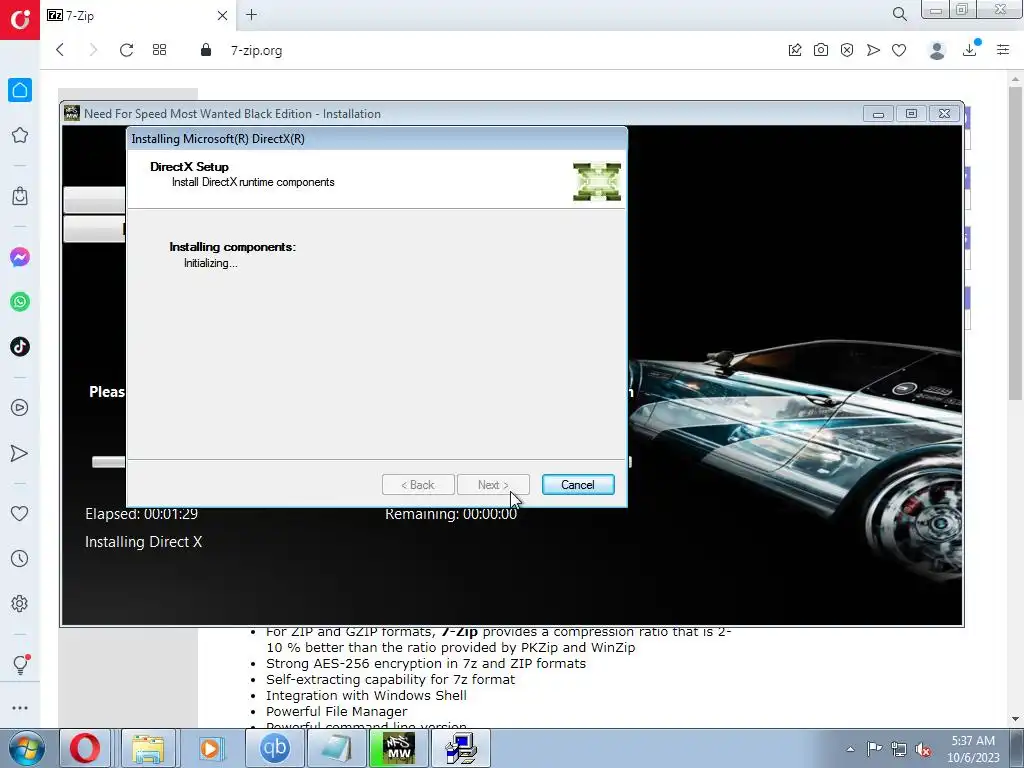This screenshot has width=1024, height=768.
Task: Click the disabled Next button
Action: click(493, 485)
